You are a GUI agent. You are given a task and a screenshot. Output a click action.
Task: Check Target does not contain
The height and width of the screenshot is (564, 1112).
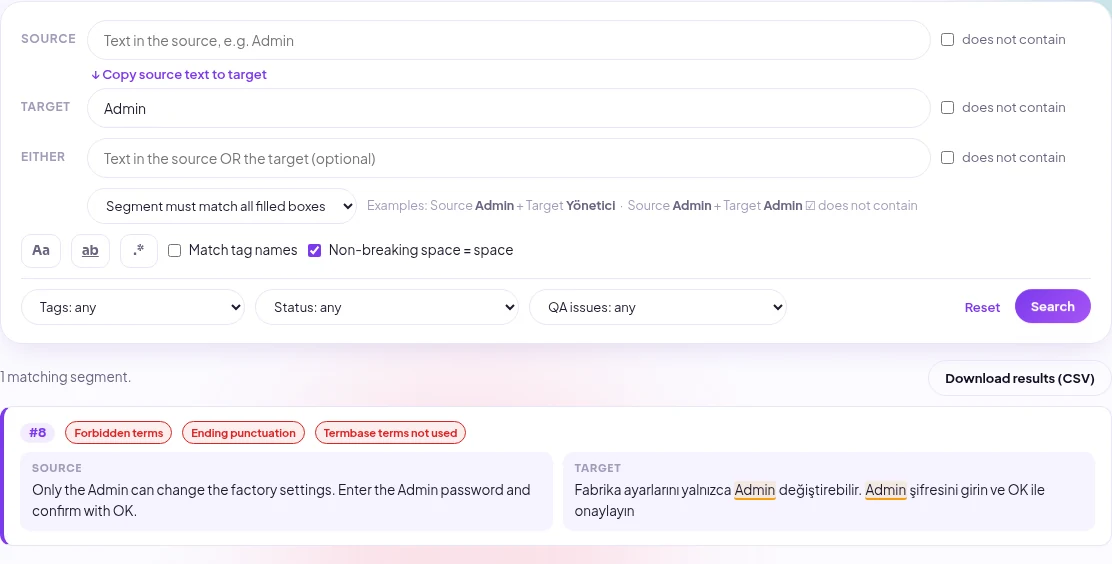tap(947, 108)
